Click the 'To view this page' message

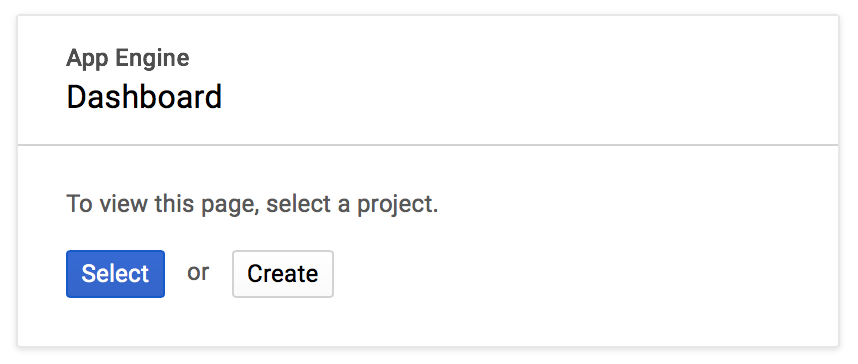click(x=252, y=205)
